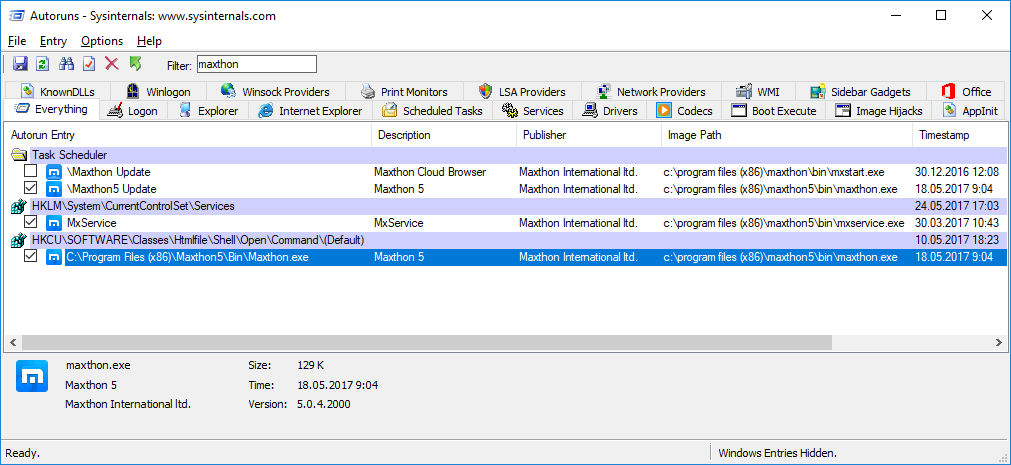Screen dimensions: 1011x465
Task: Switch to the Scheduled Tasks tab
Action: [x=432, y=111]
